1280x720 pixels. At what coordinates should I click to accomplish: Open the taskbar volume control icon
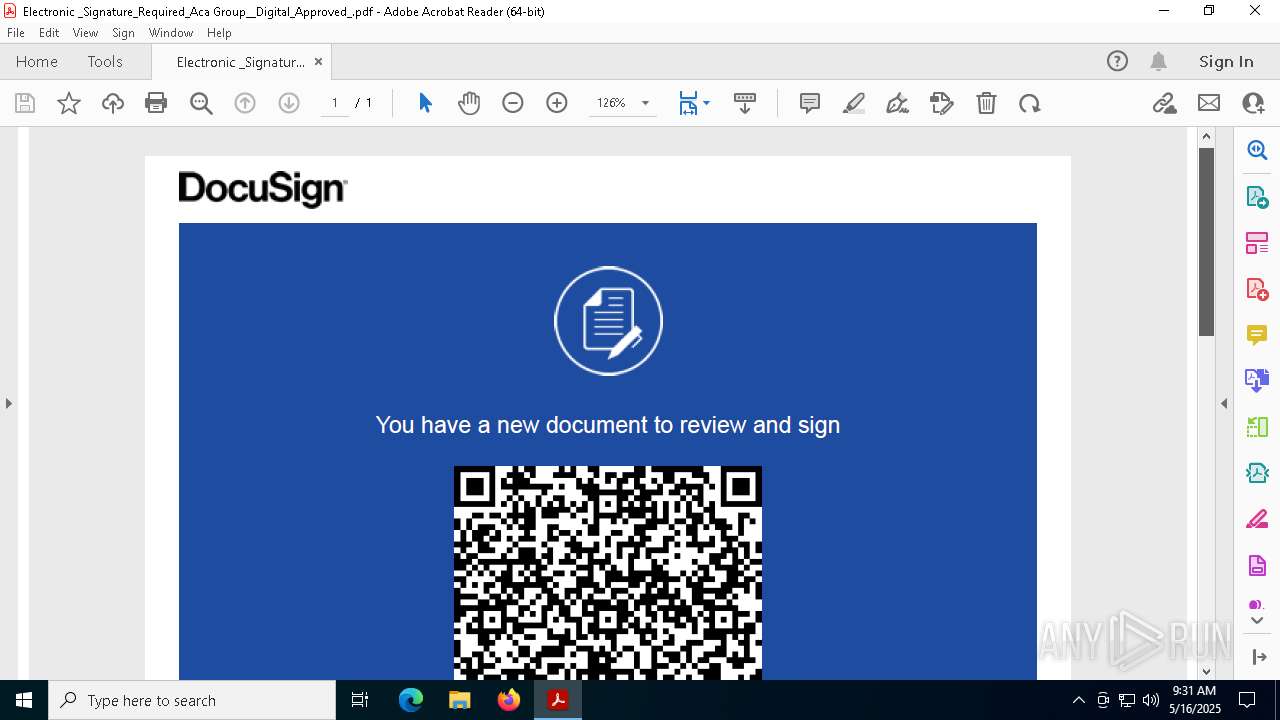click(1150, 700)
